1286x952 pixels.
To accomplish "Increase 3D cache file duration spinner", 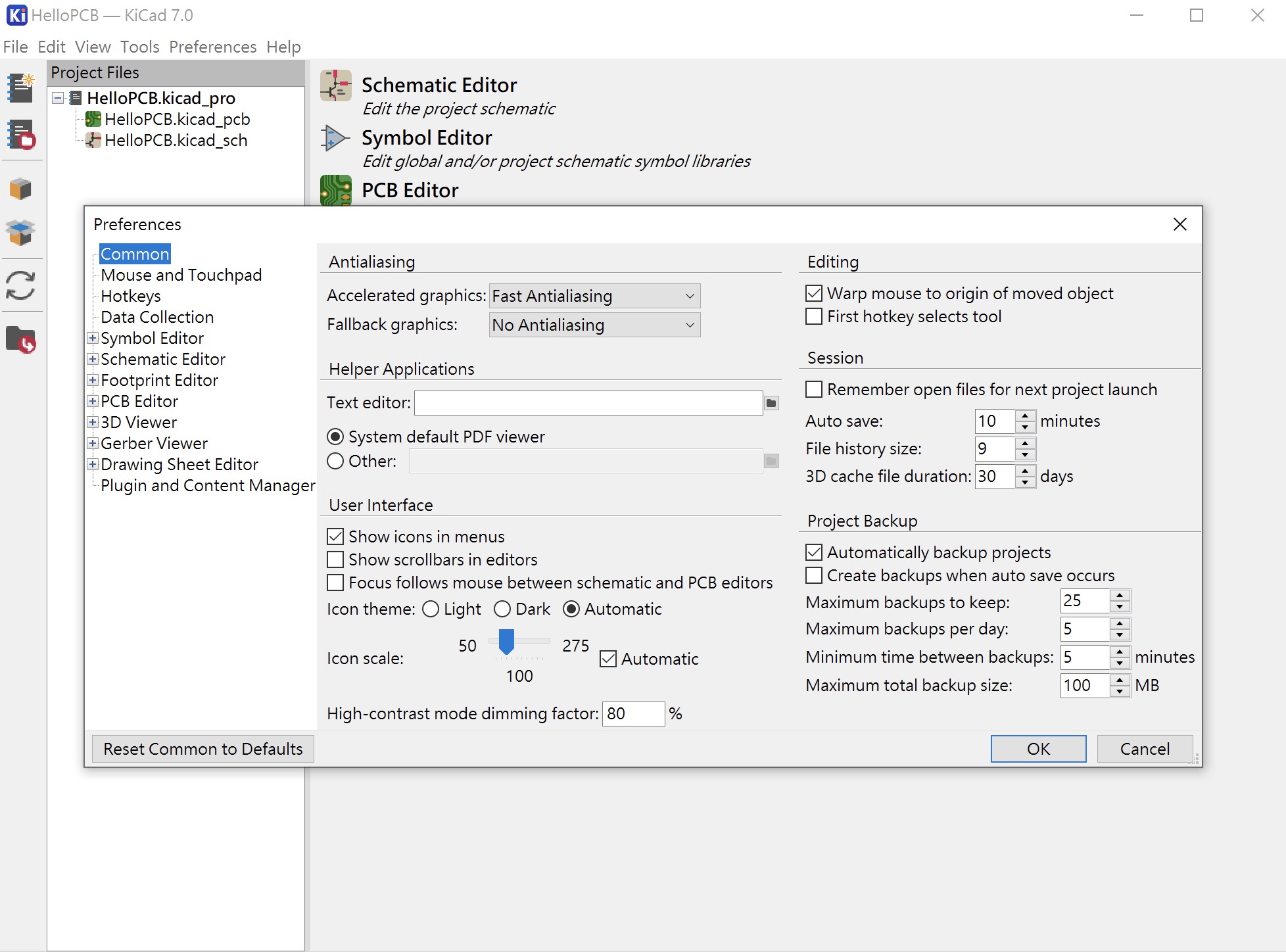I will [1025, 470].
